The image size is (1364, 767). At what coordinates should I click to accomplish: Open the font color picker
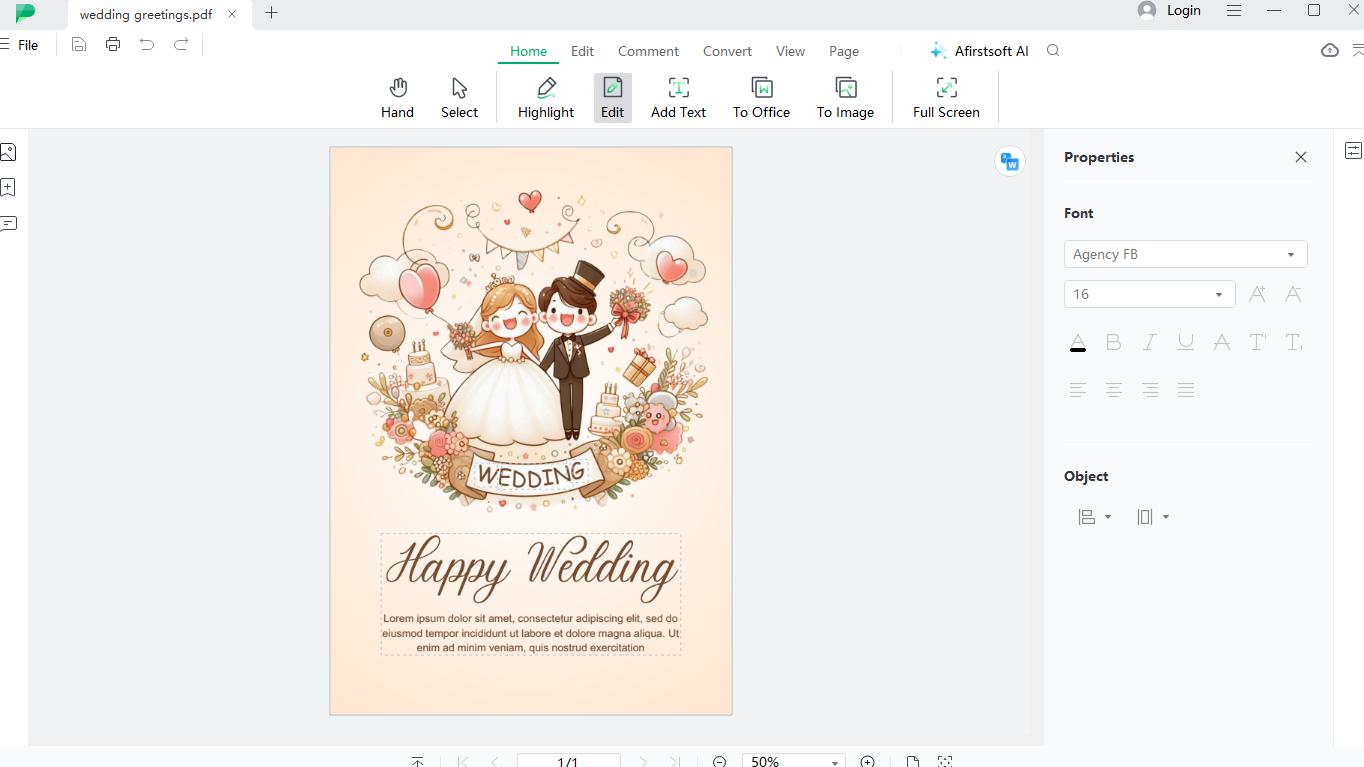pos(1077,343)
